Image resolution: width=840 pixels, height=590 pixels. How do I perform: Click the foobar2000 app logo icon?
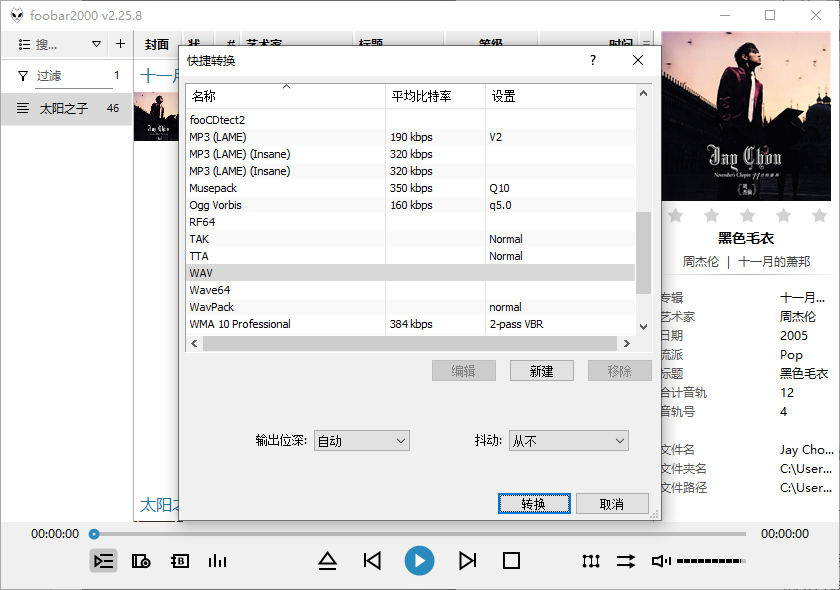pyautogui.click(x=17, y=15)
